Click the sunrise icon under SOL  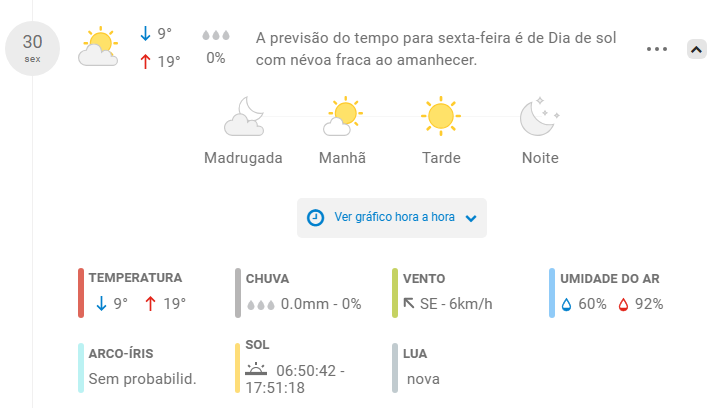click(256, 369)
